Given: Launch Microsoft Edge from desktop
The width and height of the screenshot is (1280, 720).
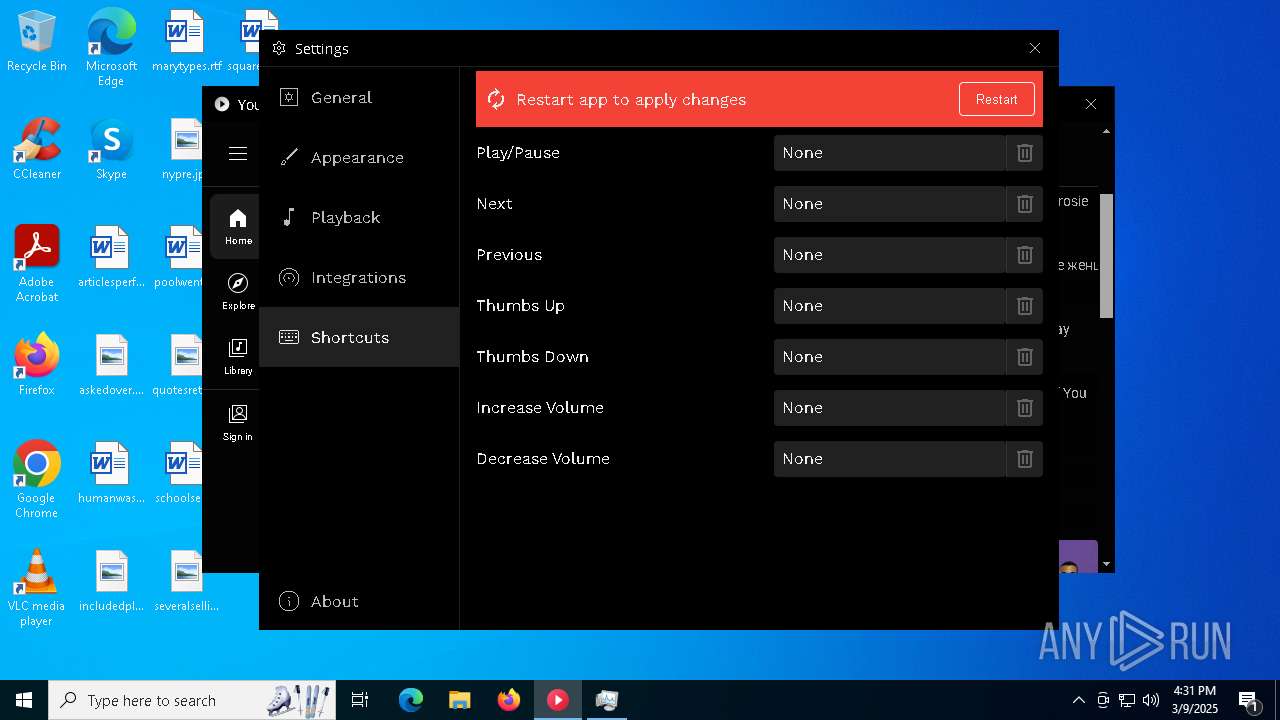Looking at the screenshot, I should tap(111, 47).
